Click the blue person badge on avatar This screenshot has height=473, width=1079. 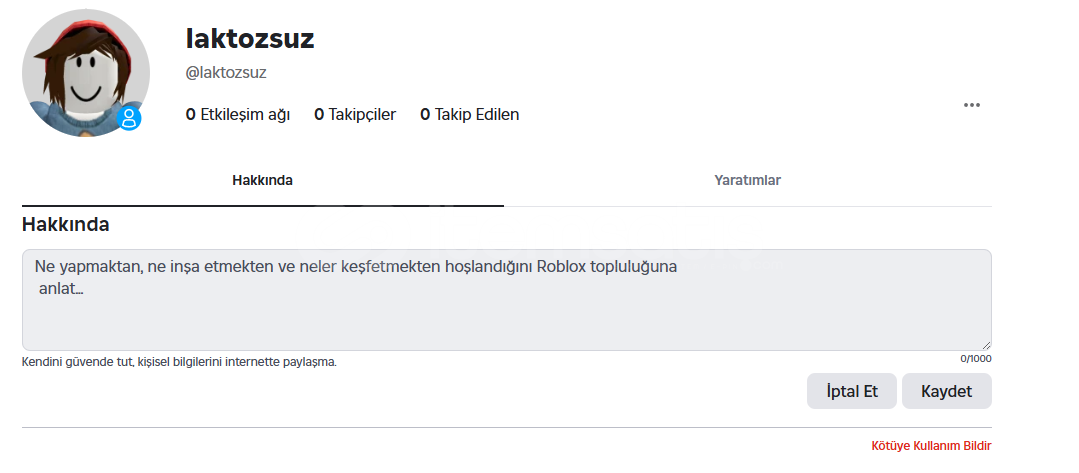(x=129, y=118)
